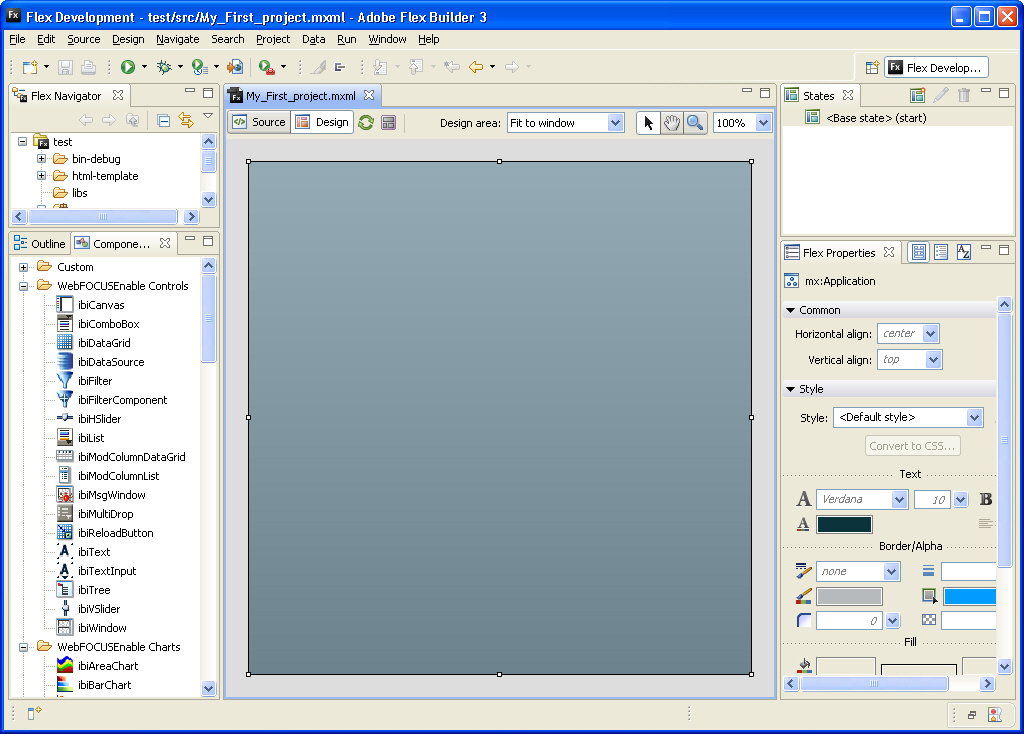
Task: Collapse the WebFOCUSEnable Controls folder
Action: [x=24, y=286]
